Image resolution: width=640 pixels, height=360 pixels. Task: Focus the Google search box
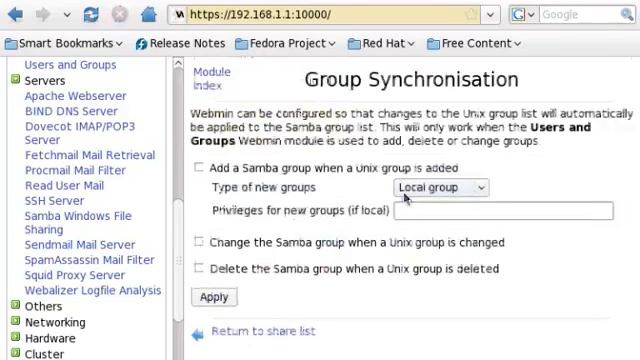coord(580,15)
